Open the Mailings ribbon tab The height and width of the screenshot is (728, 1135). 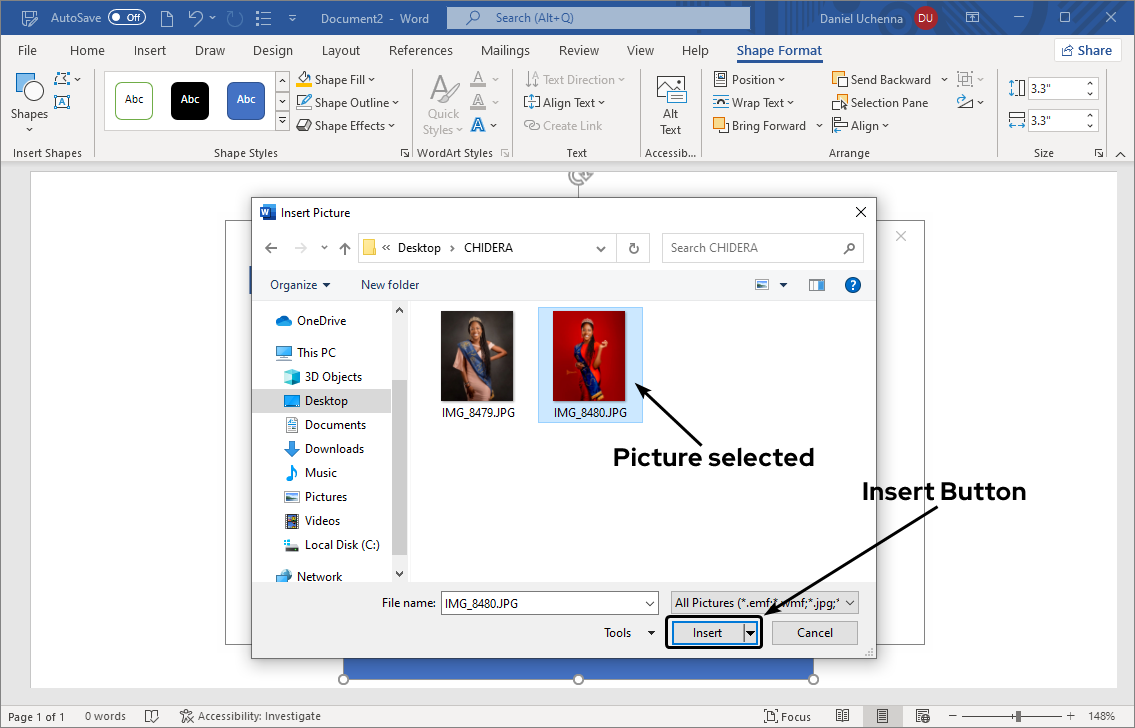tap(505, 51)
